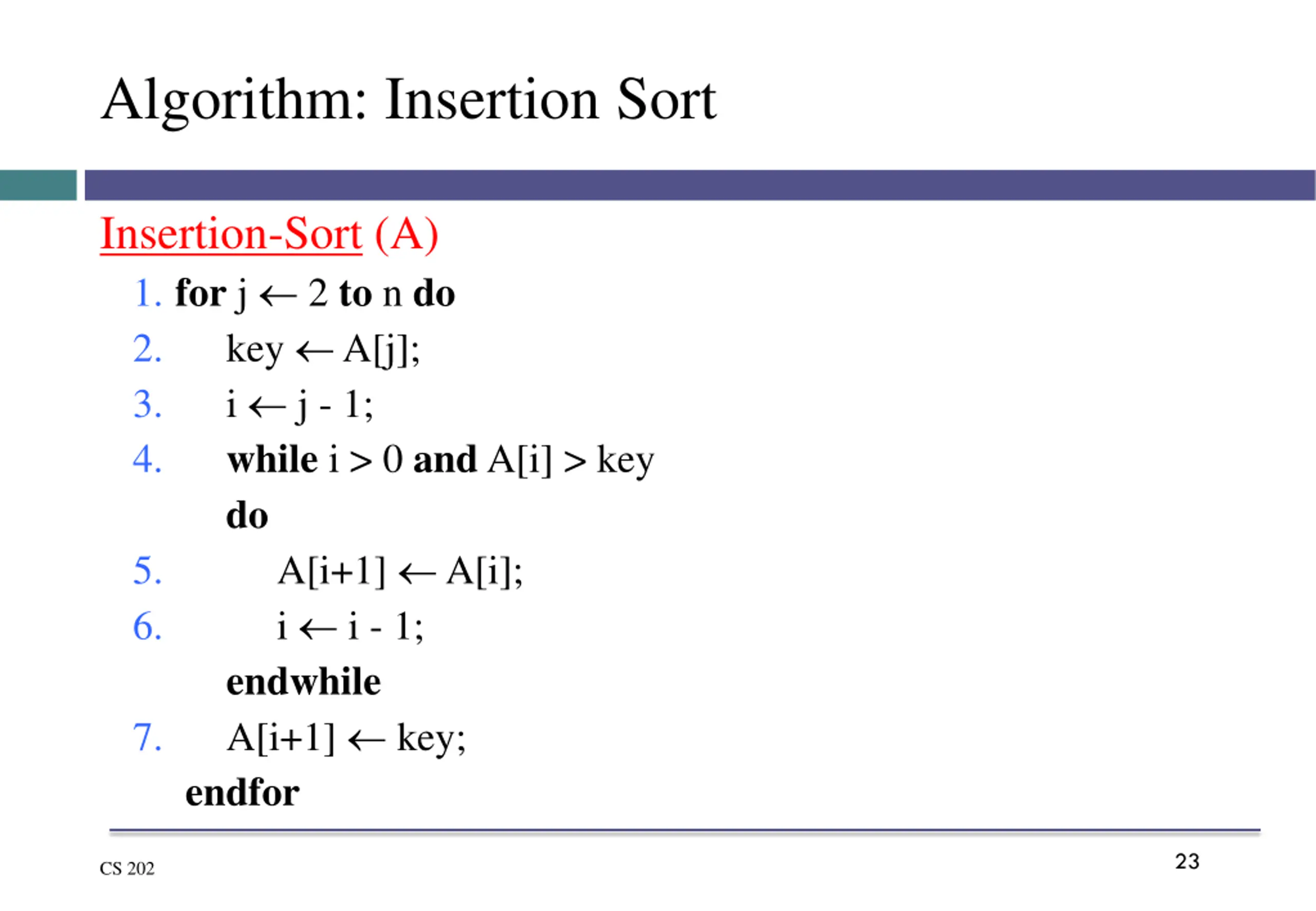This screenshot has width=1316, height=911.
Task: Click the dark purple horizontal divider bar
Action: coord(699,185)
